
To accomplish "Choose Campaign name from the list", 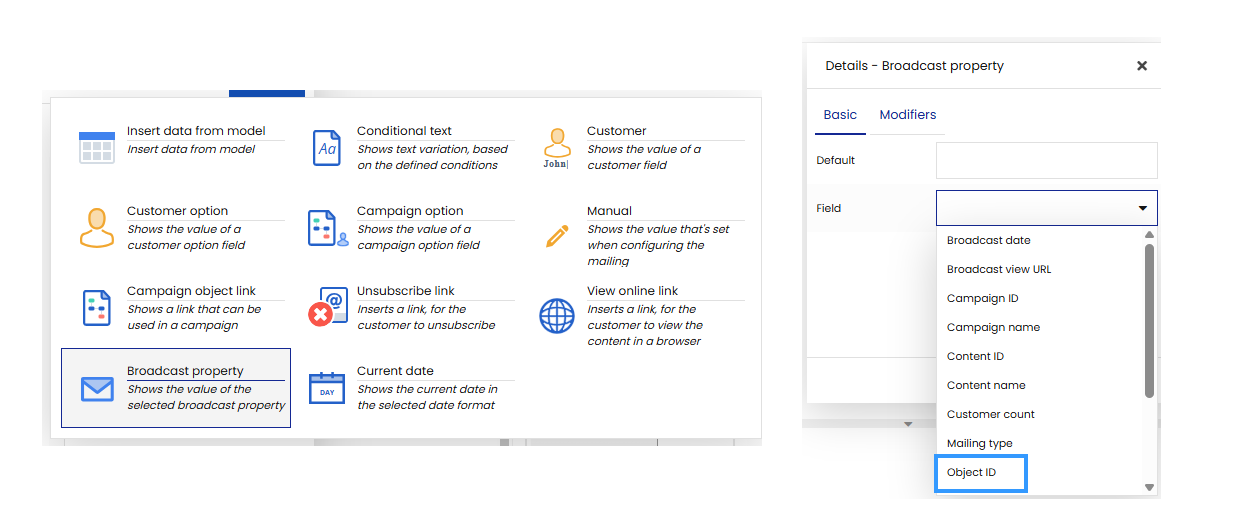I will [x=993, y=327].
